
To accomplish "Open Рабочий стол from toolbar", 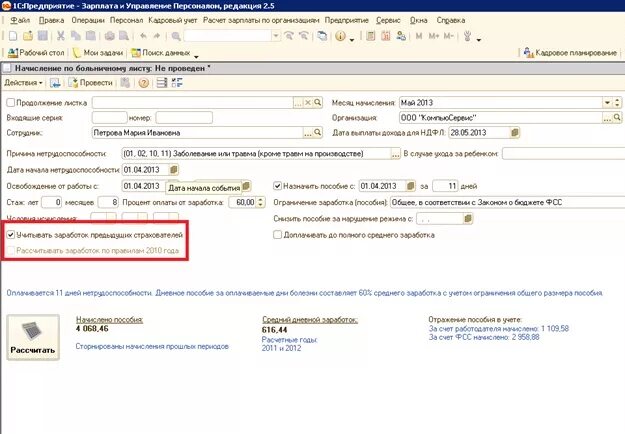I will pos(36,53).
